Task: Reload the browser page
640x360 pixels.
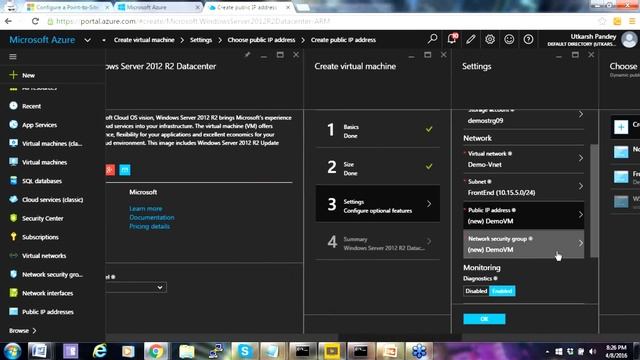Action: tap(35, 21)
